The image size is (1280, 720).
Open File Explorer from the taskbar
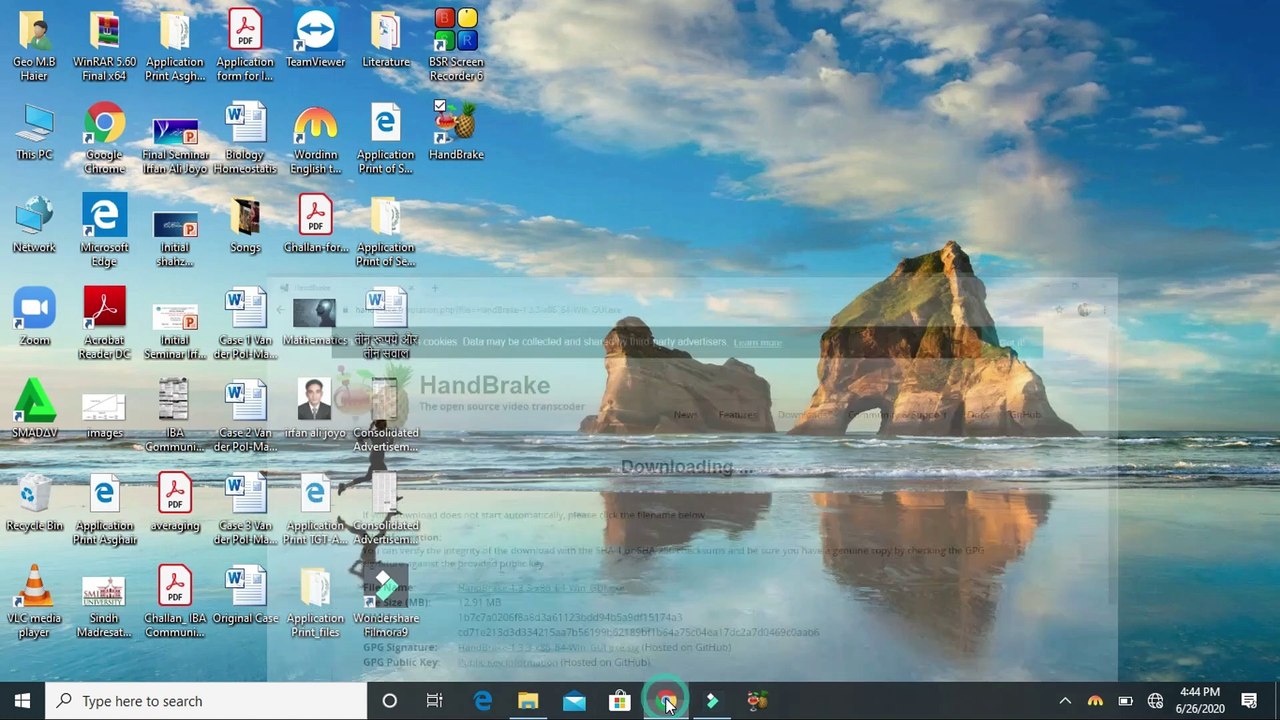click(x=528, y=701)
